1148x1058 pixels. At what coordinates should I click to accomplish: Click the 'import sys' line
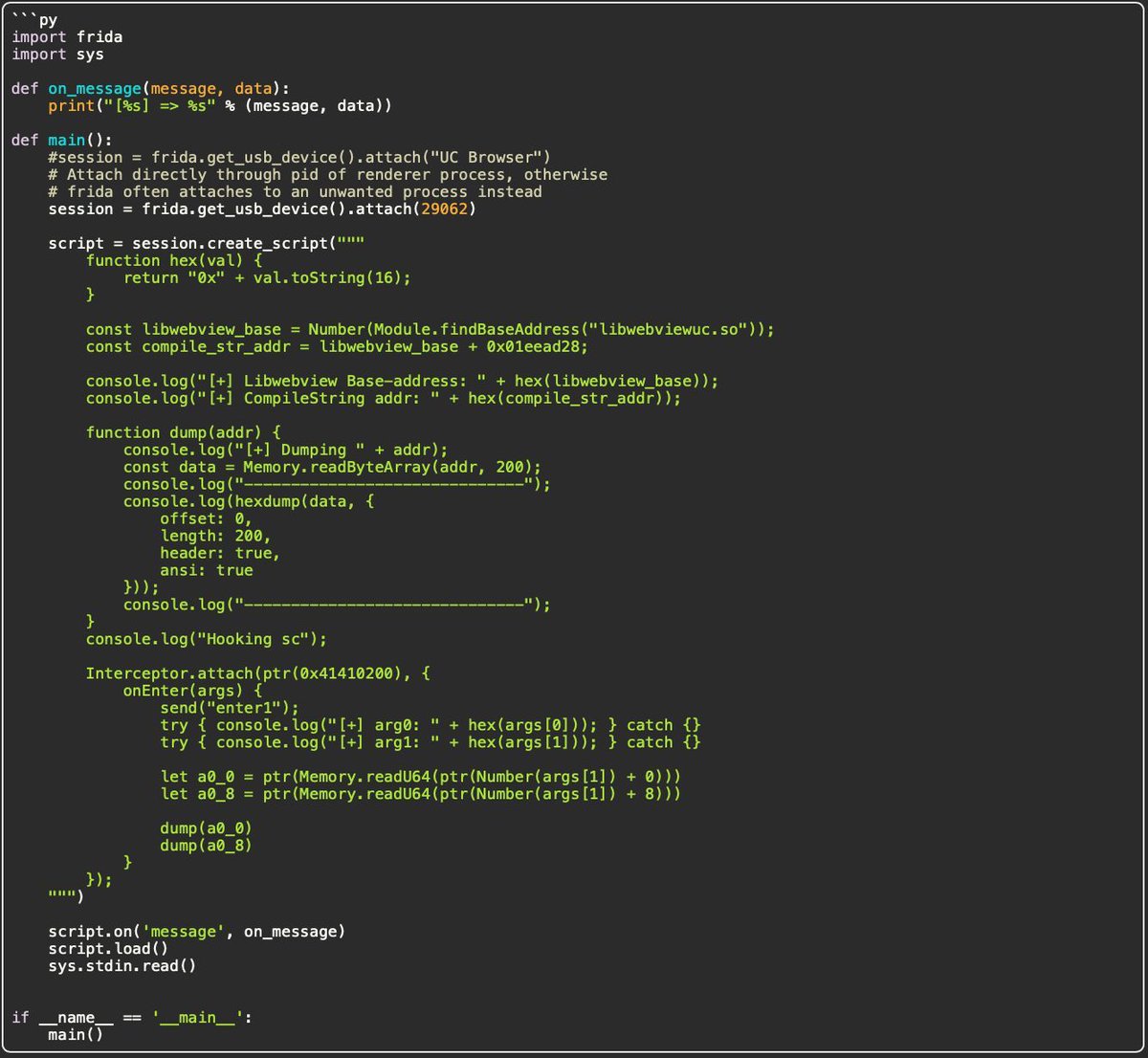(57, 54)
